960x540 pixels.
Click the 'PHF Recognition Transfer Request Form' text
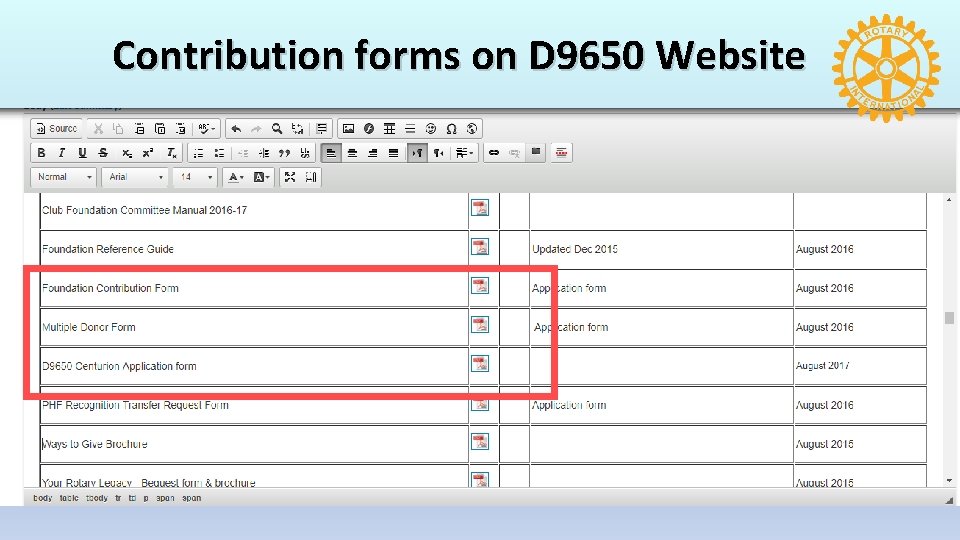coord(135,405)
